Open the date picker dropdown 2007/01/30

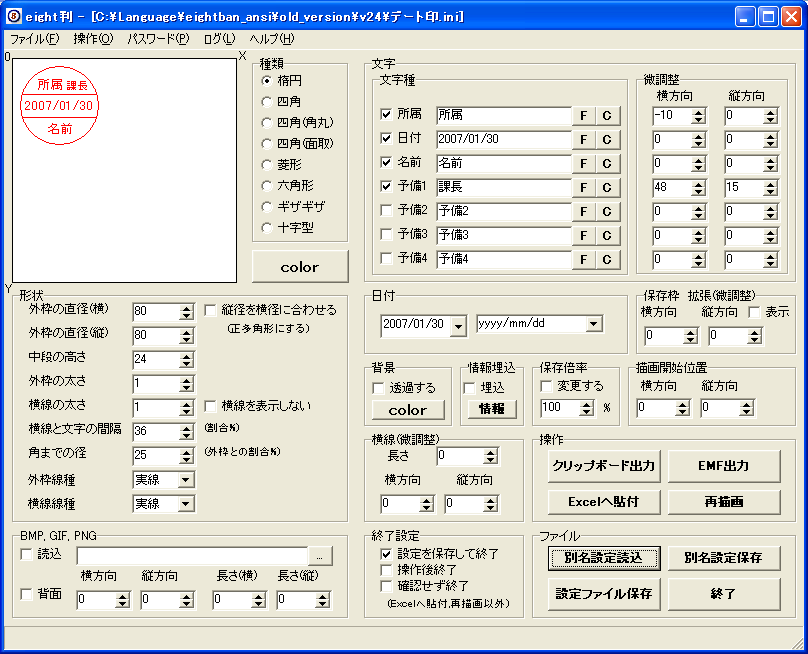pyautogui.click(x=458, y=326)
